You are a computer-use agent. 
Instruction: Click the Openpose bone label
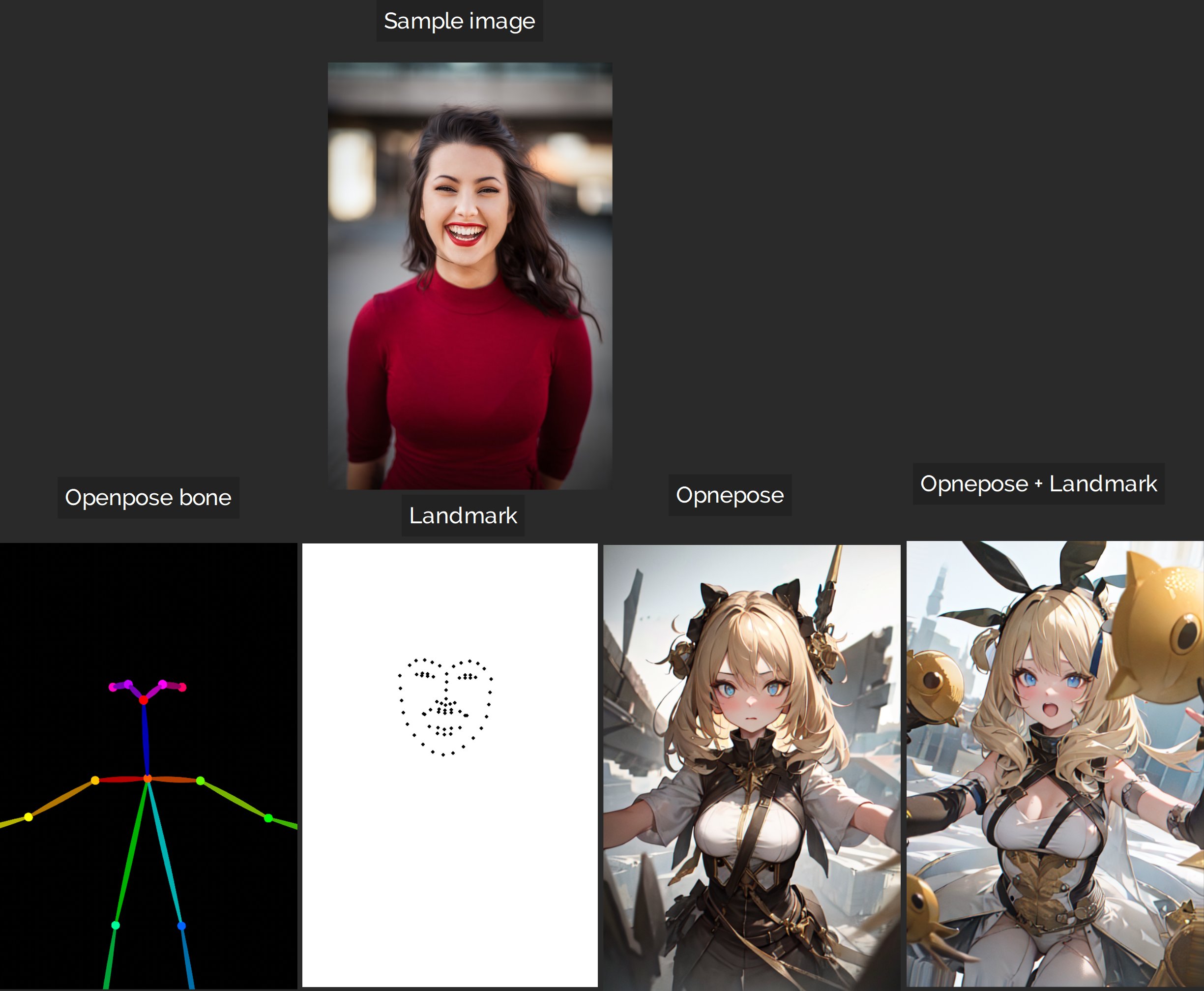click(148, 497)
